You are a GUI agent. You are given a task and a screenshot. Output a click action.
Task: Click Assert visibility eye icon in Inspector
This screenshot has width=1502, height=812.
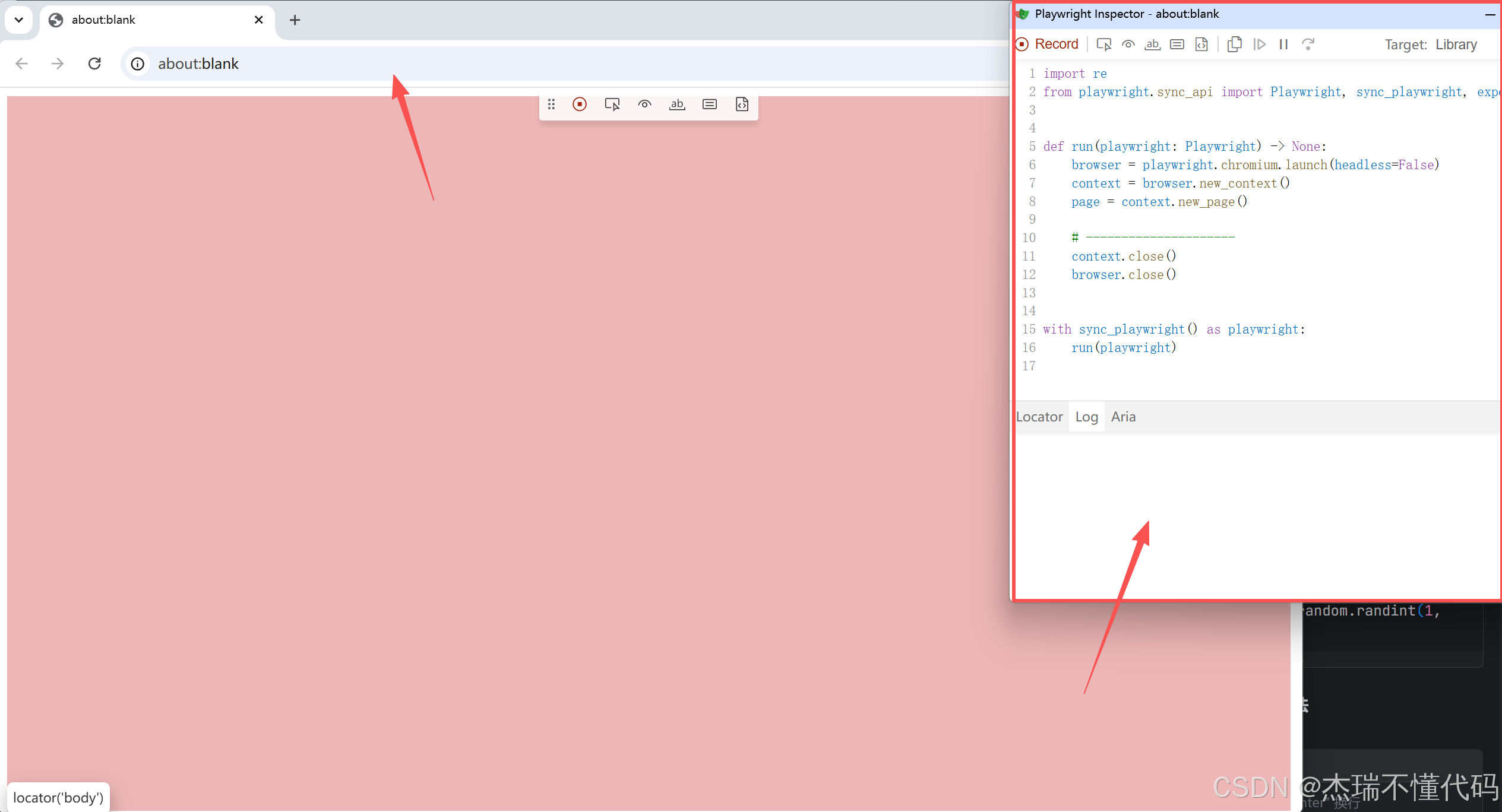click(1128, 45)
